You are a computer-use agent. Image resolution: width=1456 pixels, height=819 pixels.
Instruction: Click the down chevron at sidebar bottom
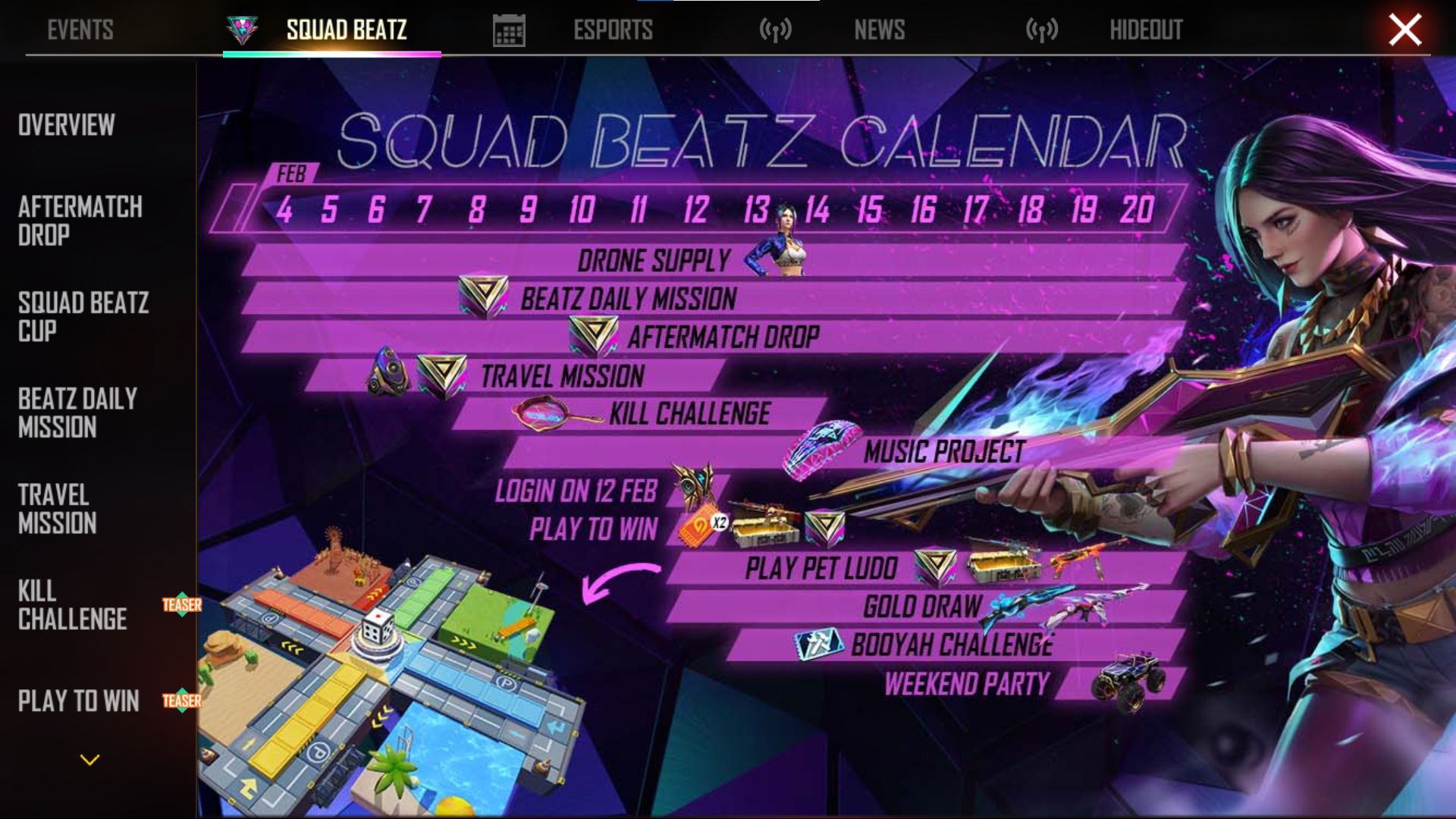(90, 759)
